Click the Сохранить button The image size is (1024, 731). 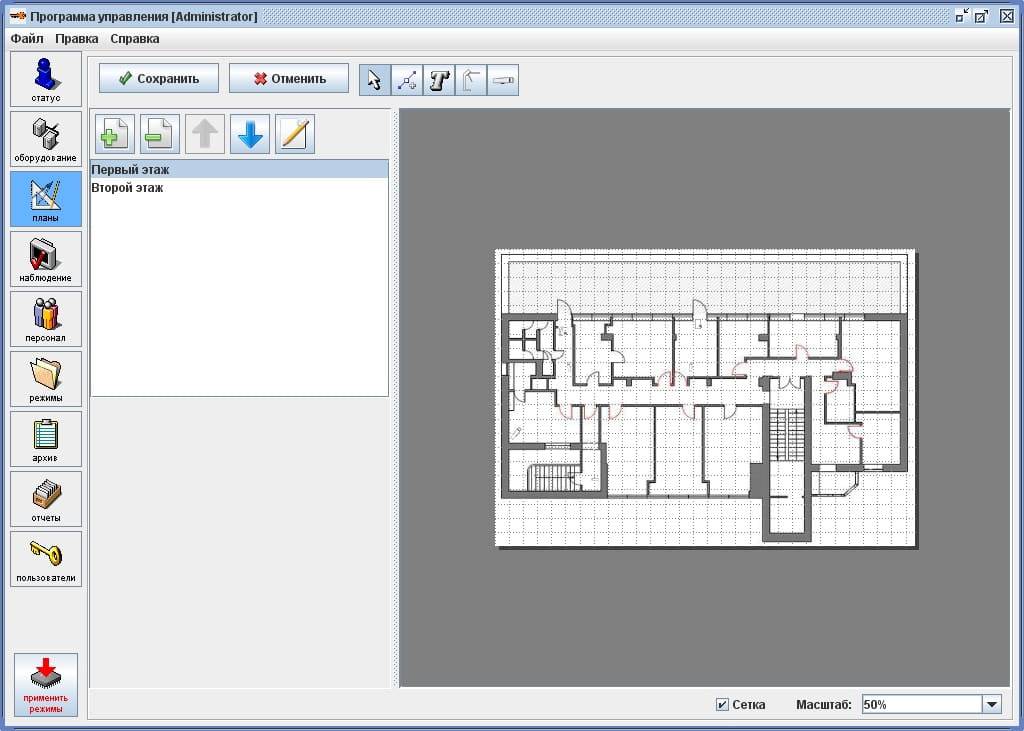(x=158, y=79)
